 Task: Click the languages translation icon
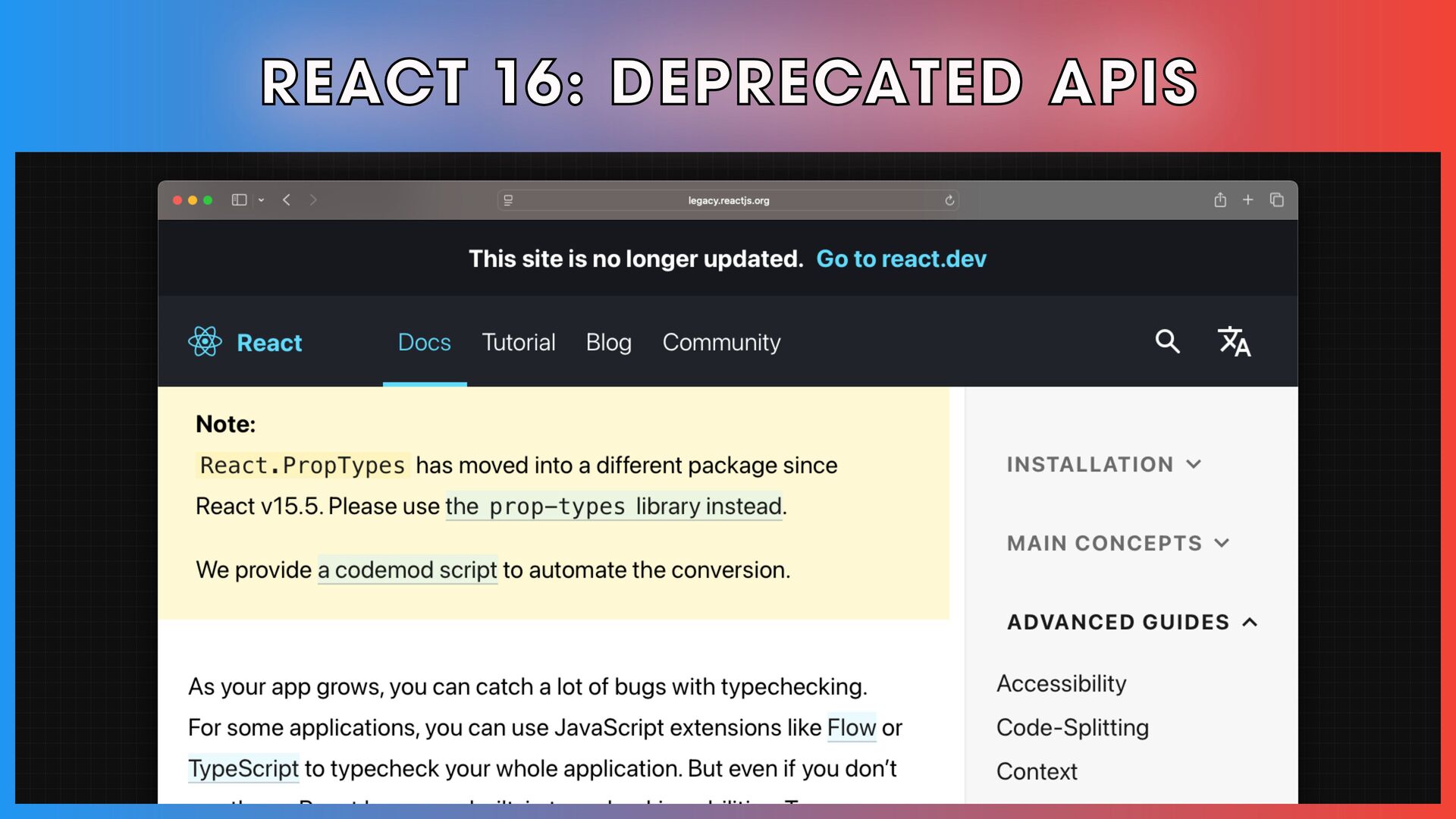pyautogui.click(x=1234, y=342)
